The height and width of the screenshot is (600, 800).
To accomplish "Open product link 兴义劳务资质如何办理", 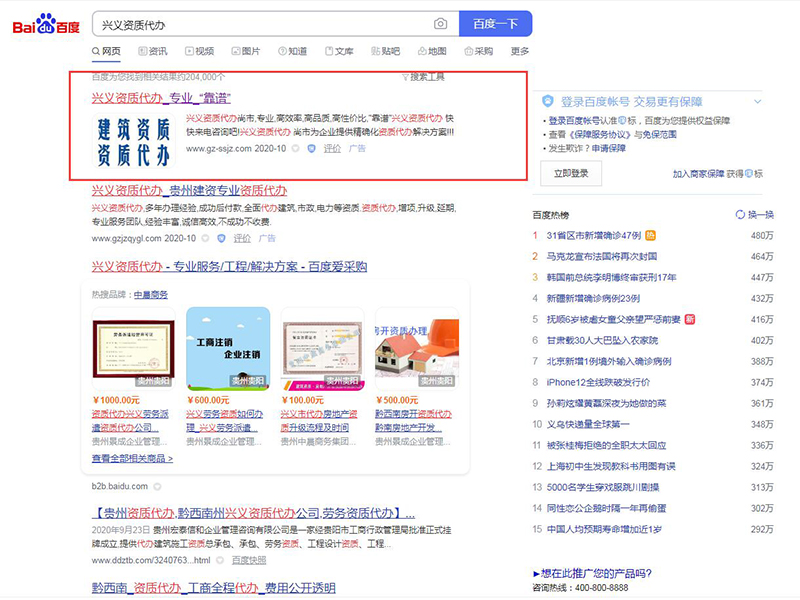I will (224, 420).
